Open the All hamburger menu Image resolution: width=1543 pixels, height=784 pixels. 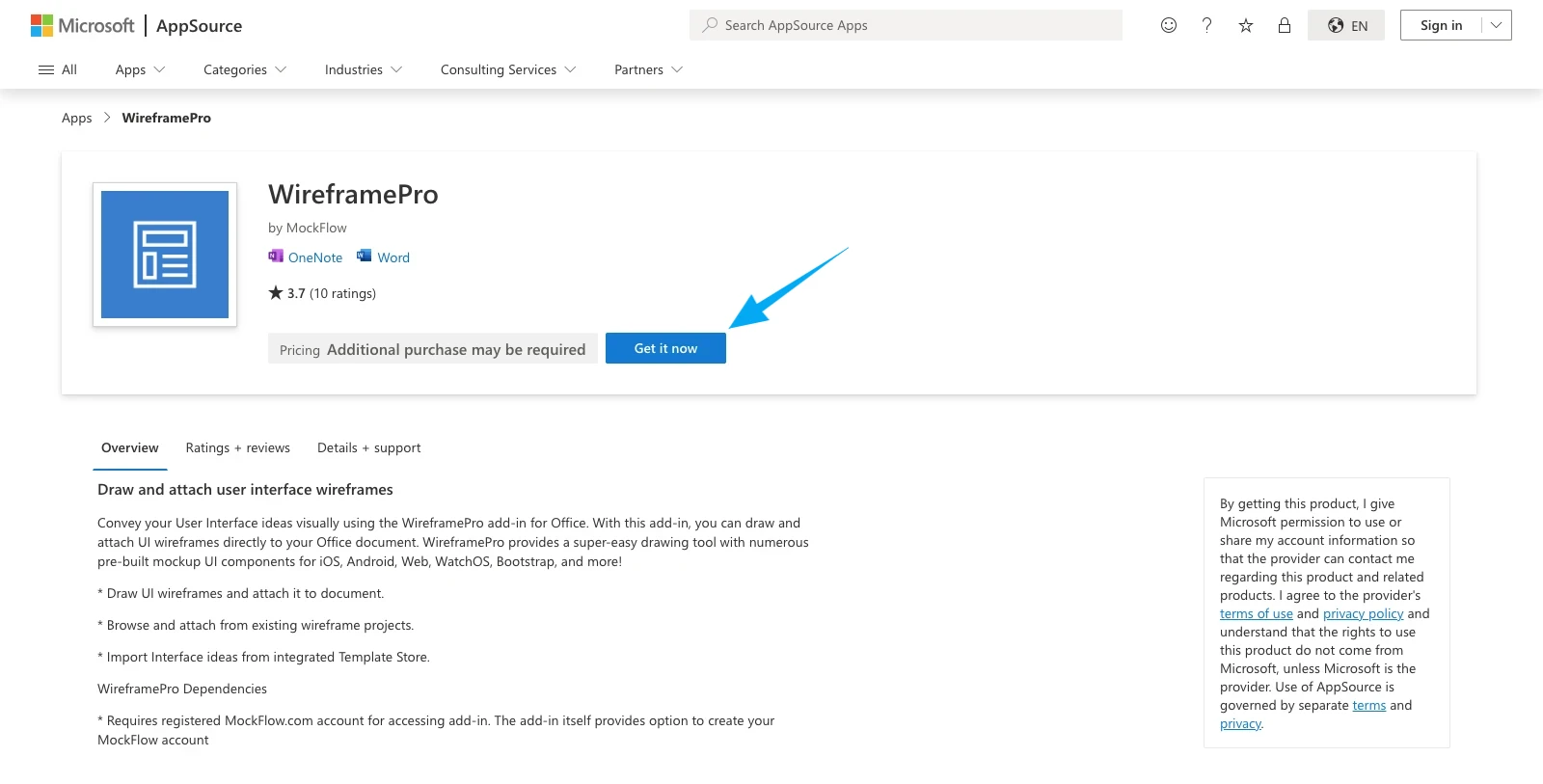[57, 69]
